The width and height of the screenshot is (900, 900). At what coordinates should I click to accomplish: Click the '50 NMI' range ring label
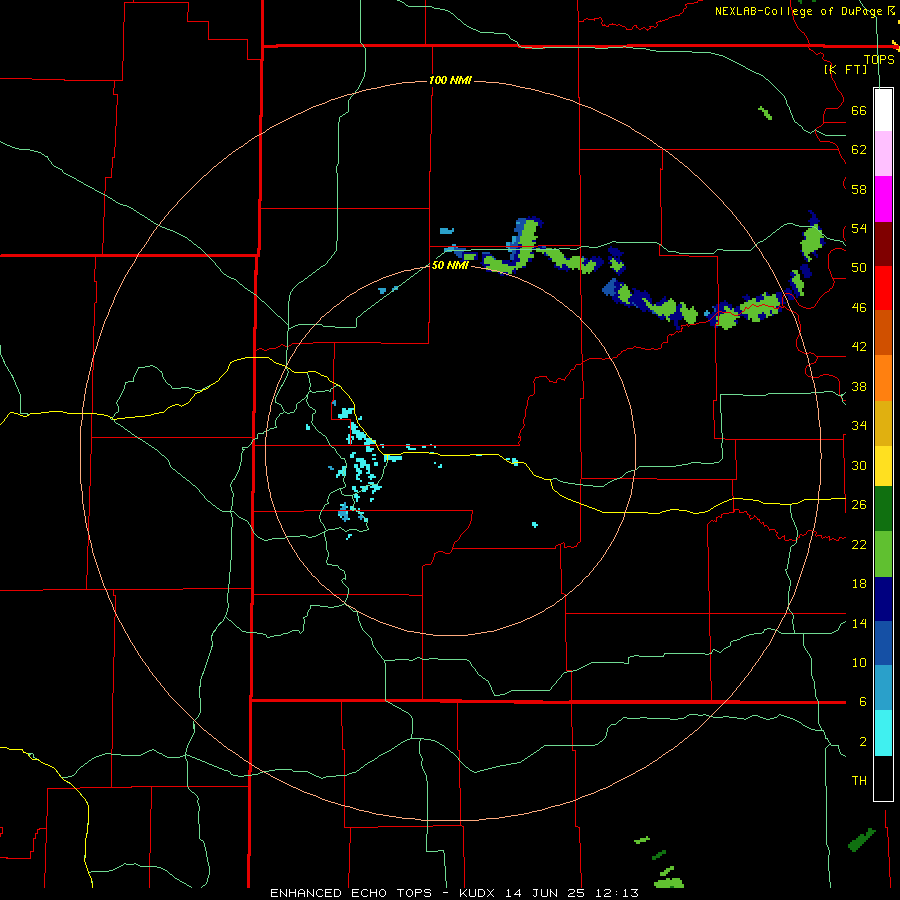click(449, 265)
